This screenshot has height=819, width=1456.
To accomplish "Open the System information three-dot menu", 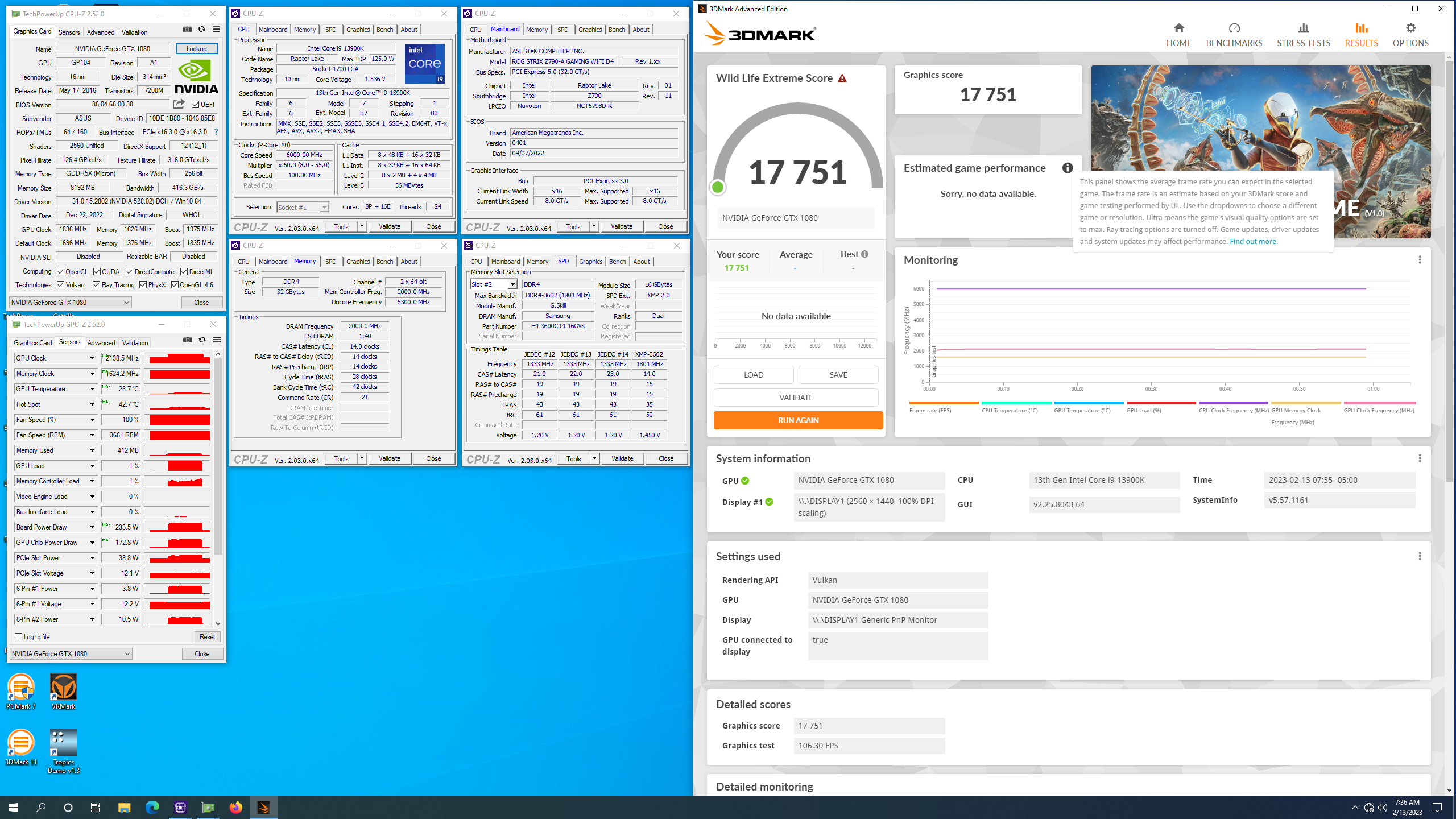I will tap(1420, 458).
